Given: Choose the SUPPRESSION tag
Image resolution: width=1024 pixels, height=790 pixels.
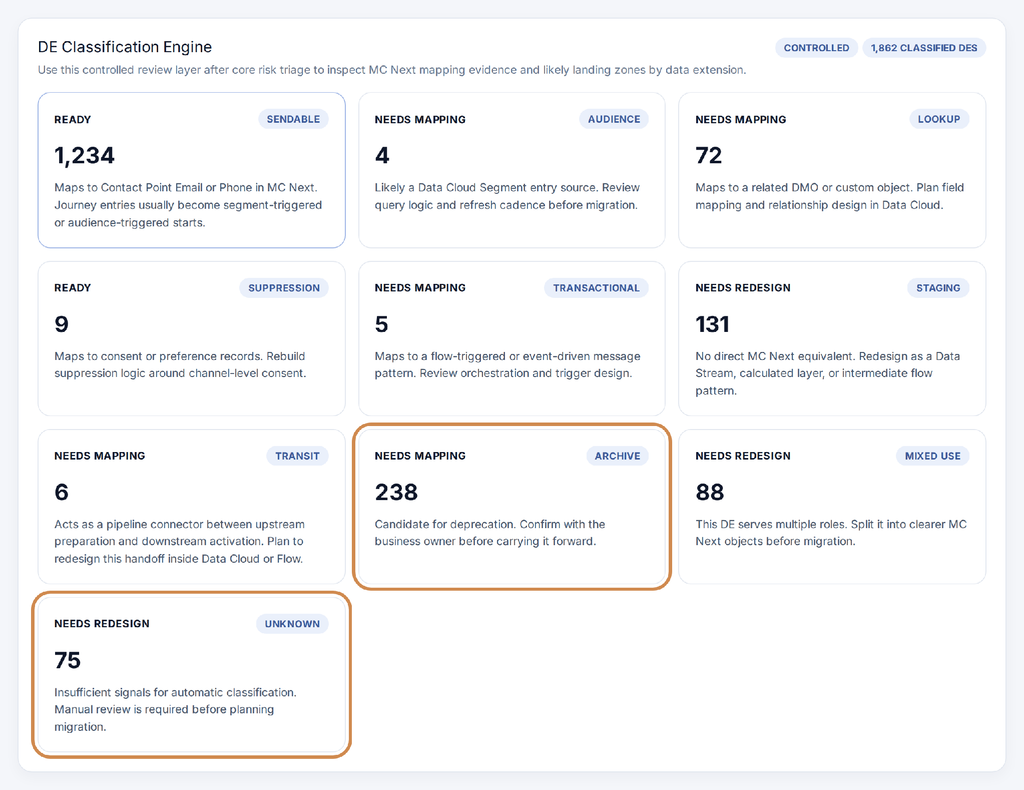Looking at the screenshot, I should (x=284, y=288).
